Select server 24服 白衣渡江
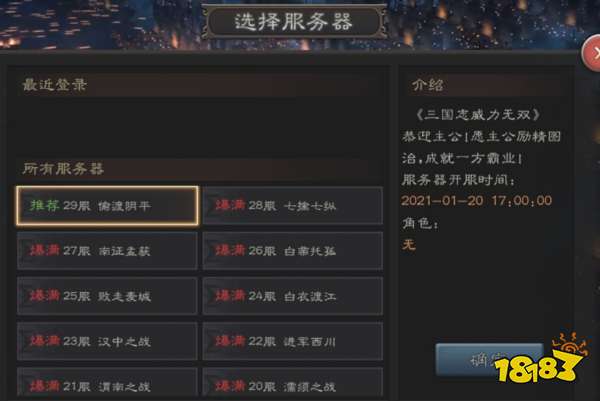The height and width of the screenshot is (401, 600). click(293, 296)
